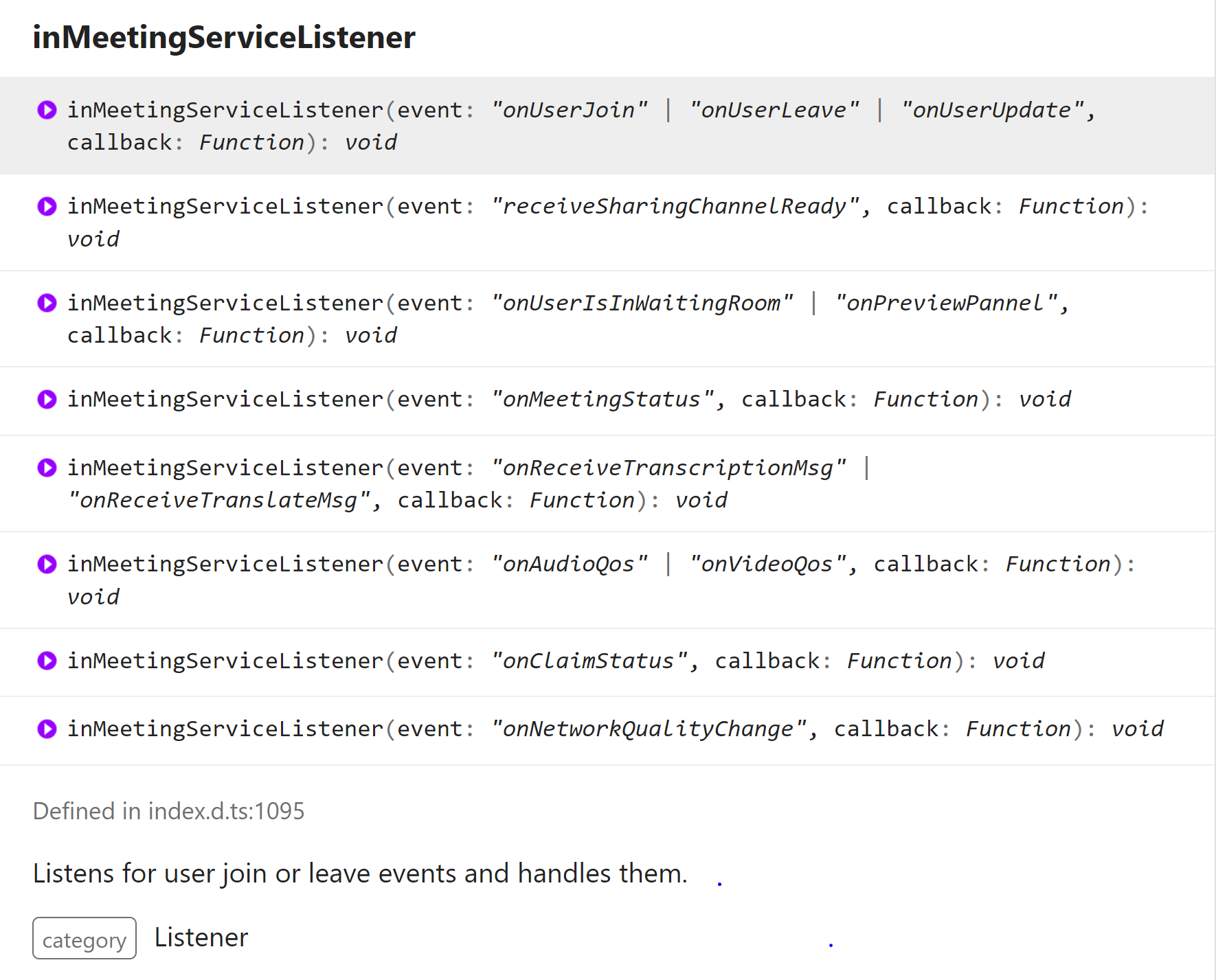Viewport: 1216px width, 980px height.
Task: Click purple icon beside receiveSharingChannelReady signature
Action: pos(47,206)
